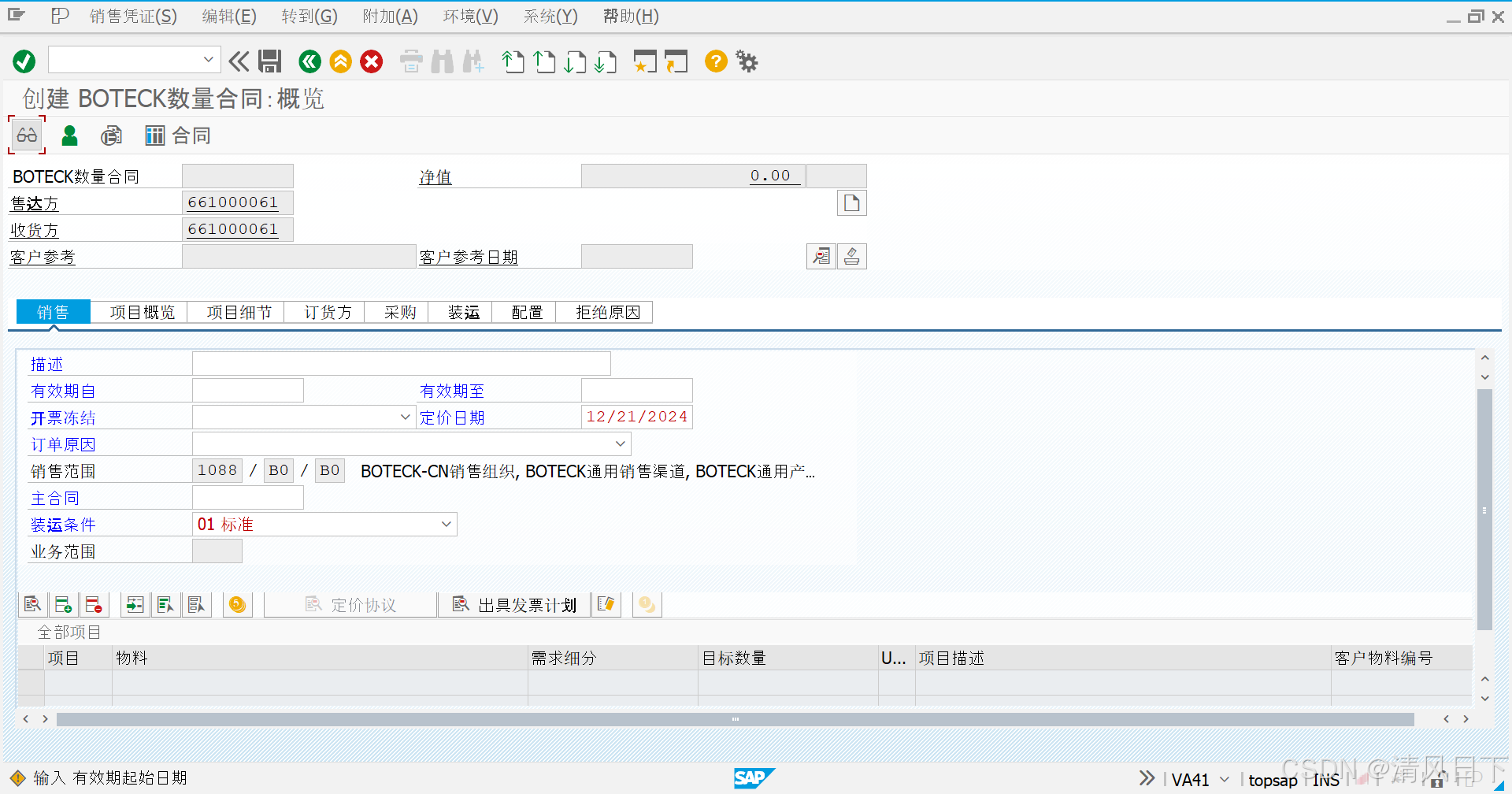The width and height of the screenshot is (1512, 794).
Task: Click the 描述 input field
Action: tap(402, 364)
